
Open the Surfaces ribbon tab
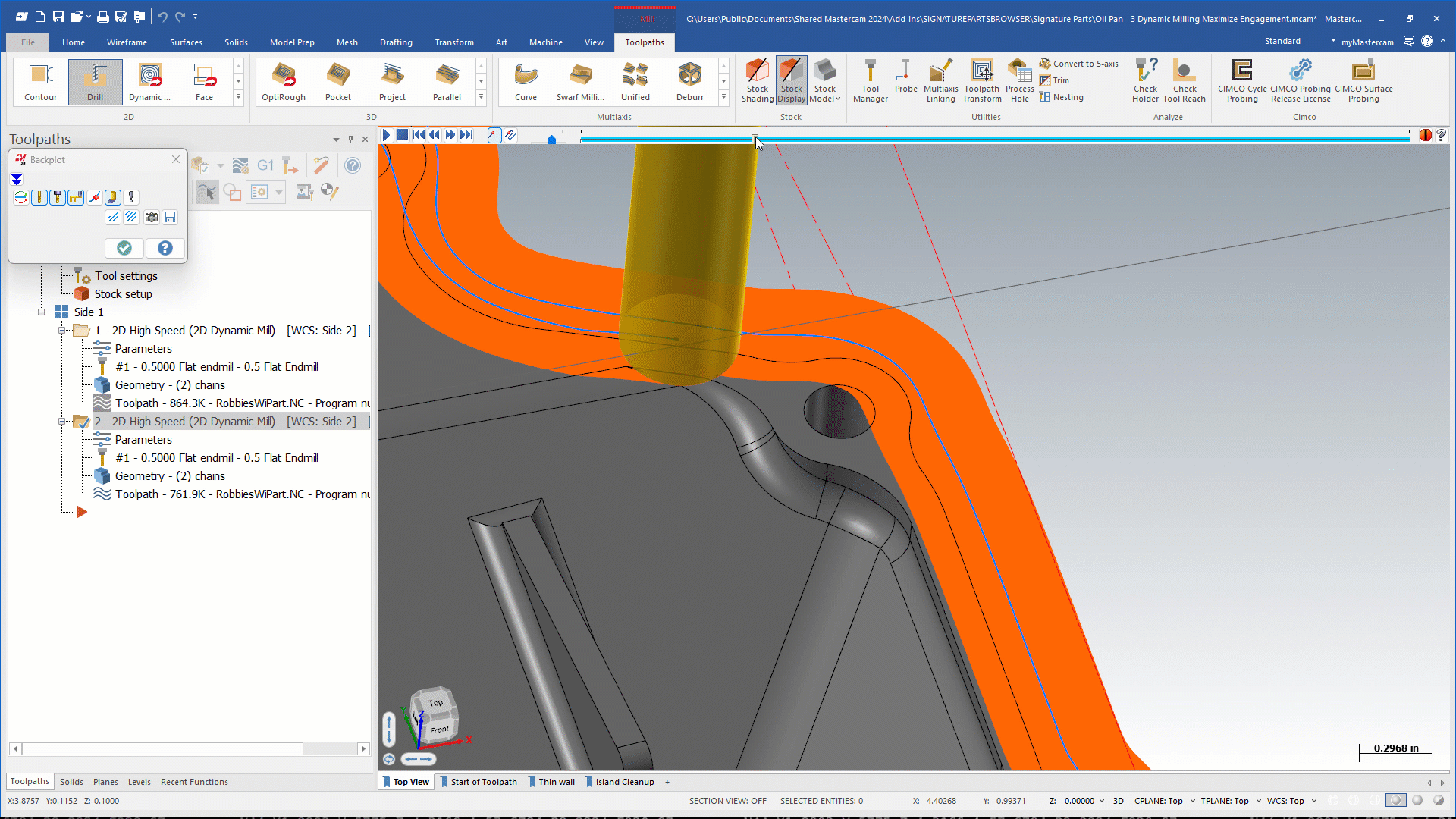(186, 42)
